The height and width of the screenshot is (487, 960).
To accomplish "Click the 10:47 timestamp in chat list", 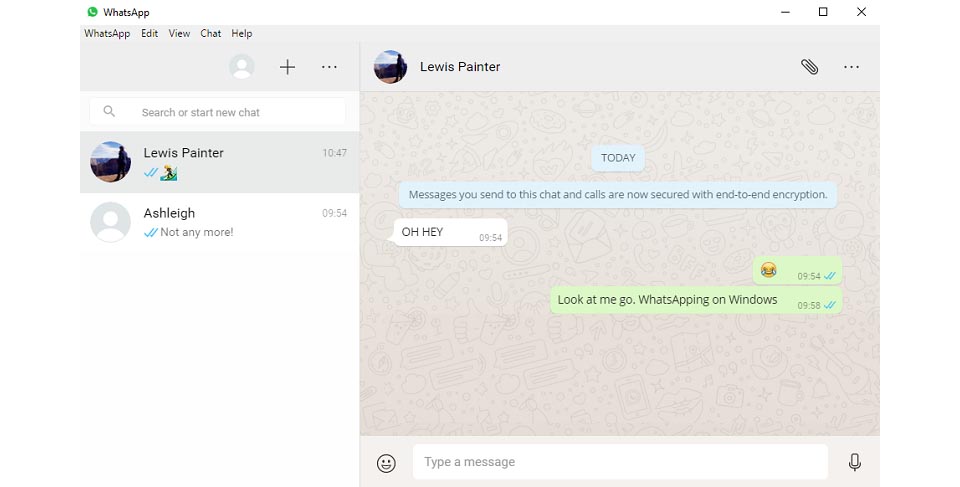I will click(x=334, y=153).
